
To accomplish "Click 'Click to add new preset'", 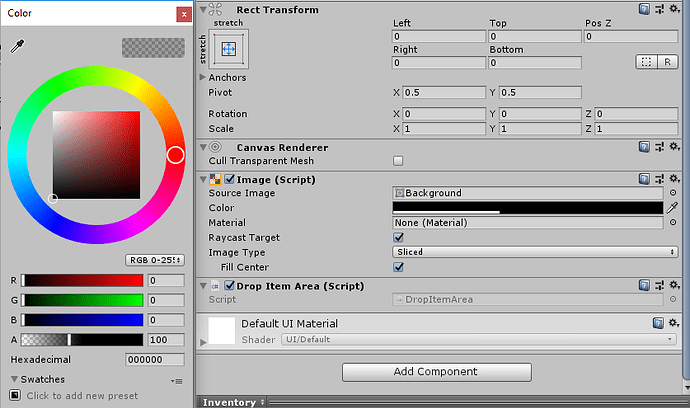I will 82,396.
